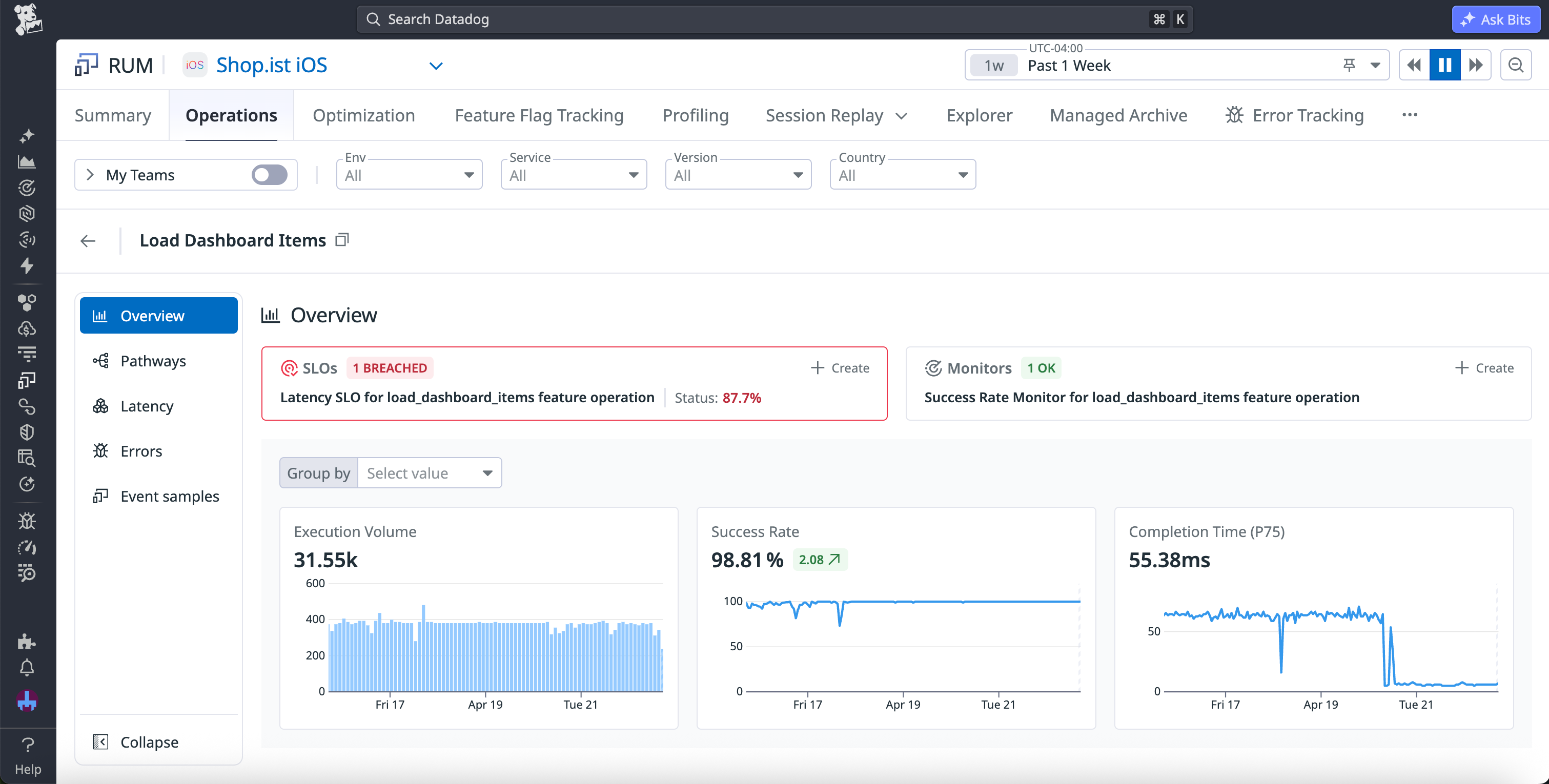This screenshot has height=784, width=1549.
Task: Open the Explorer tab
Action: click(x=979, y=115)
